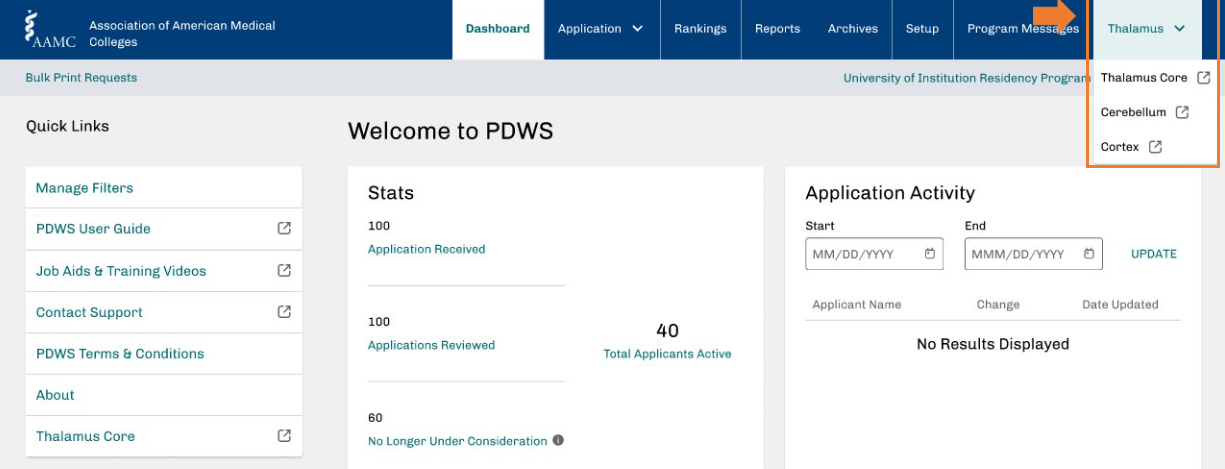Viewport: 1225px width, 469px height.
Task: Open the Bulk Print Requests link
Action: [x=81, y=78]
